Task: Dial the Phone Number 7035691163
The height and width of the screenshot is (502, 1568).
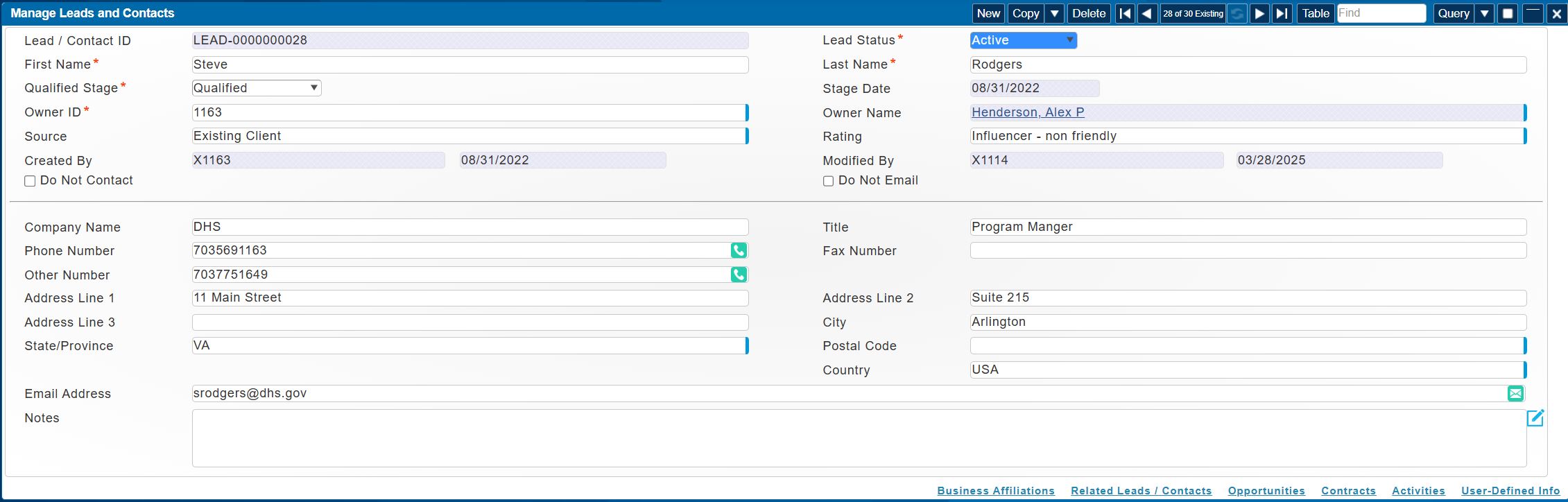Action: coord(739,250)
